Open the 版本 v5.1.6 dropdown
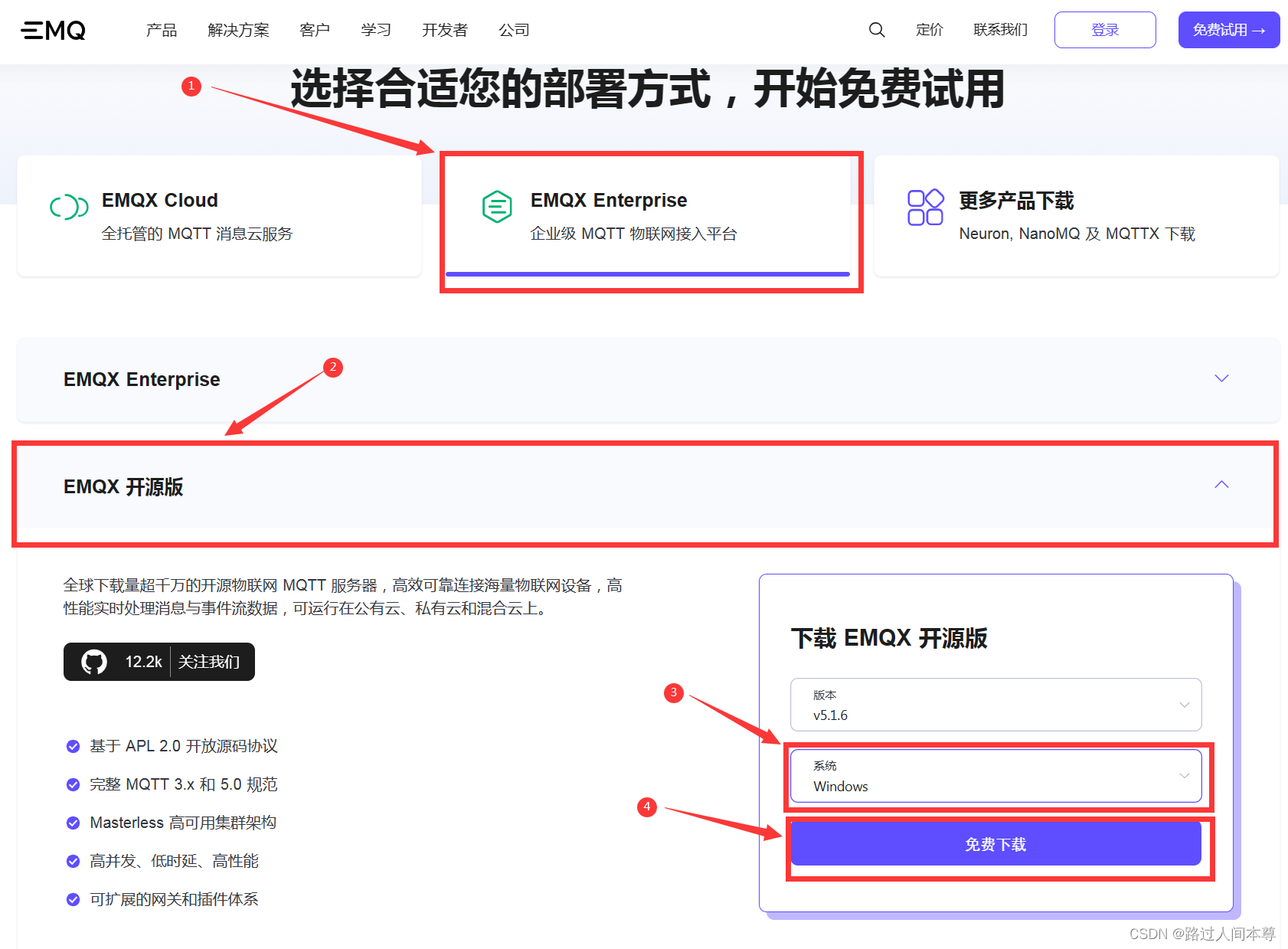Image resolution: width=1288 pixels, height=949 pixels. [995, 705]
